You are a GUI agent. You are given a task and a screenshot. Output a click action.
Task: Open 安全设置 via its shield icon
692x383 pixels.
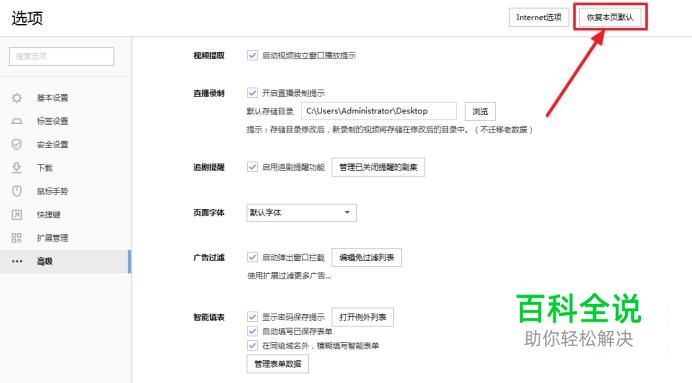click(x=17, y=144)
